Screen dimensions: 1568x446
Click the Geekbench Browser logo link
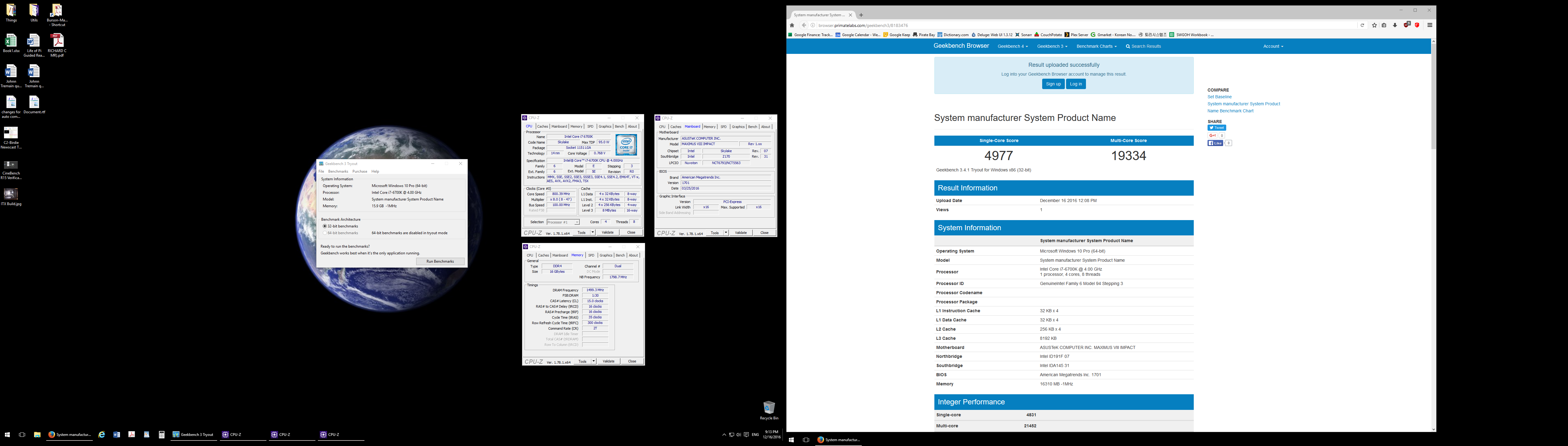tap(961, 46)
